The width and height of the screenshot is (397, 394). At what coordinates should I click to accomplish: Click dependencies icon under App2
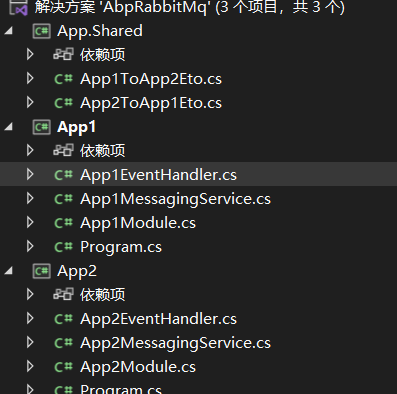click(63, 294)
